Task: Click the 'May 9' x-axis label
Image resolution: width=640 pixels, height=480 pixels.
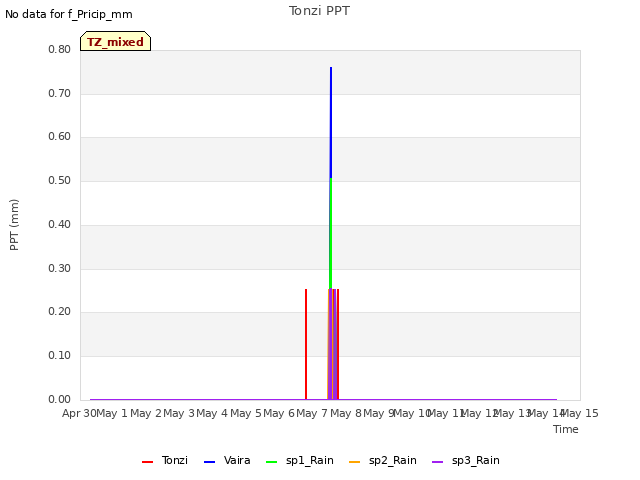Action: (378, 413)
